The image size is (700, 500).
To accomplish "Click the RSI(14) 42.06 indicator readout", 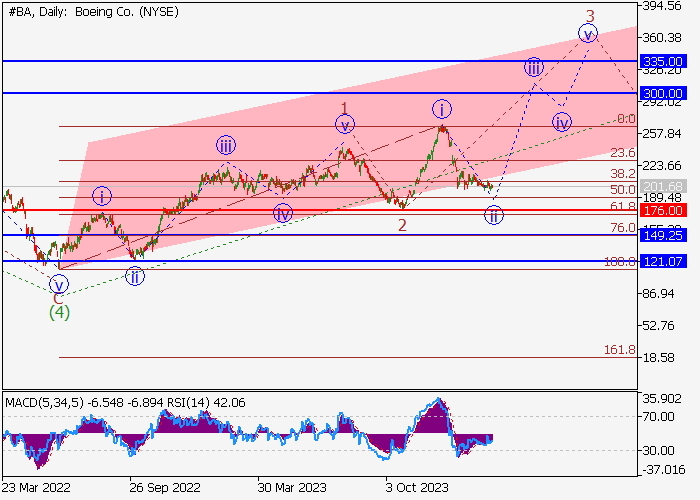I will [x=206, y=403].
